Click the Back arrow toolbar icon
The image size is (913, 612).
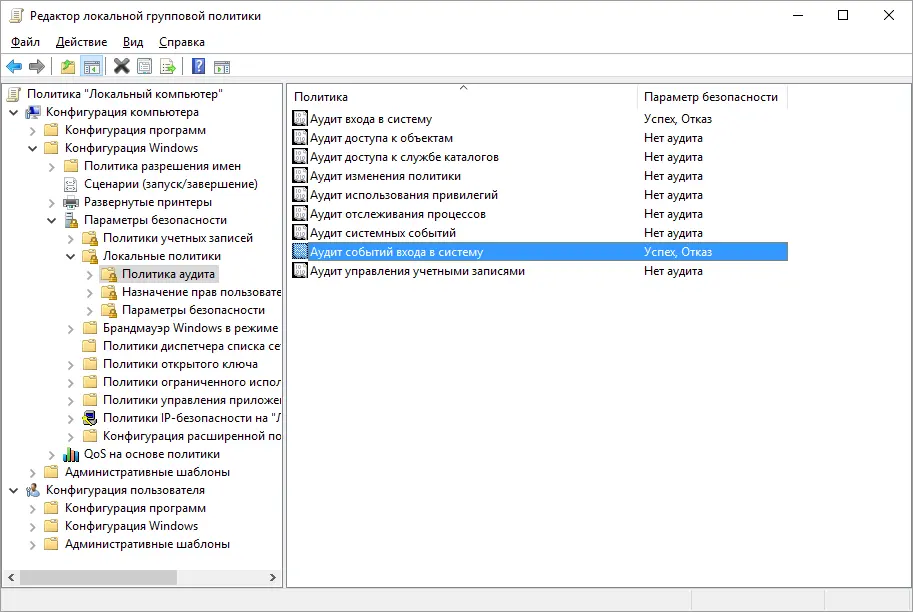(x=14, y=67)
